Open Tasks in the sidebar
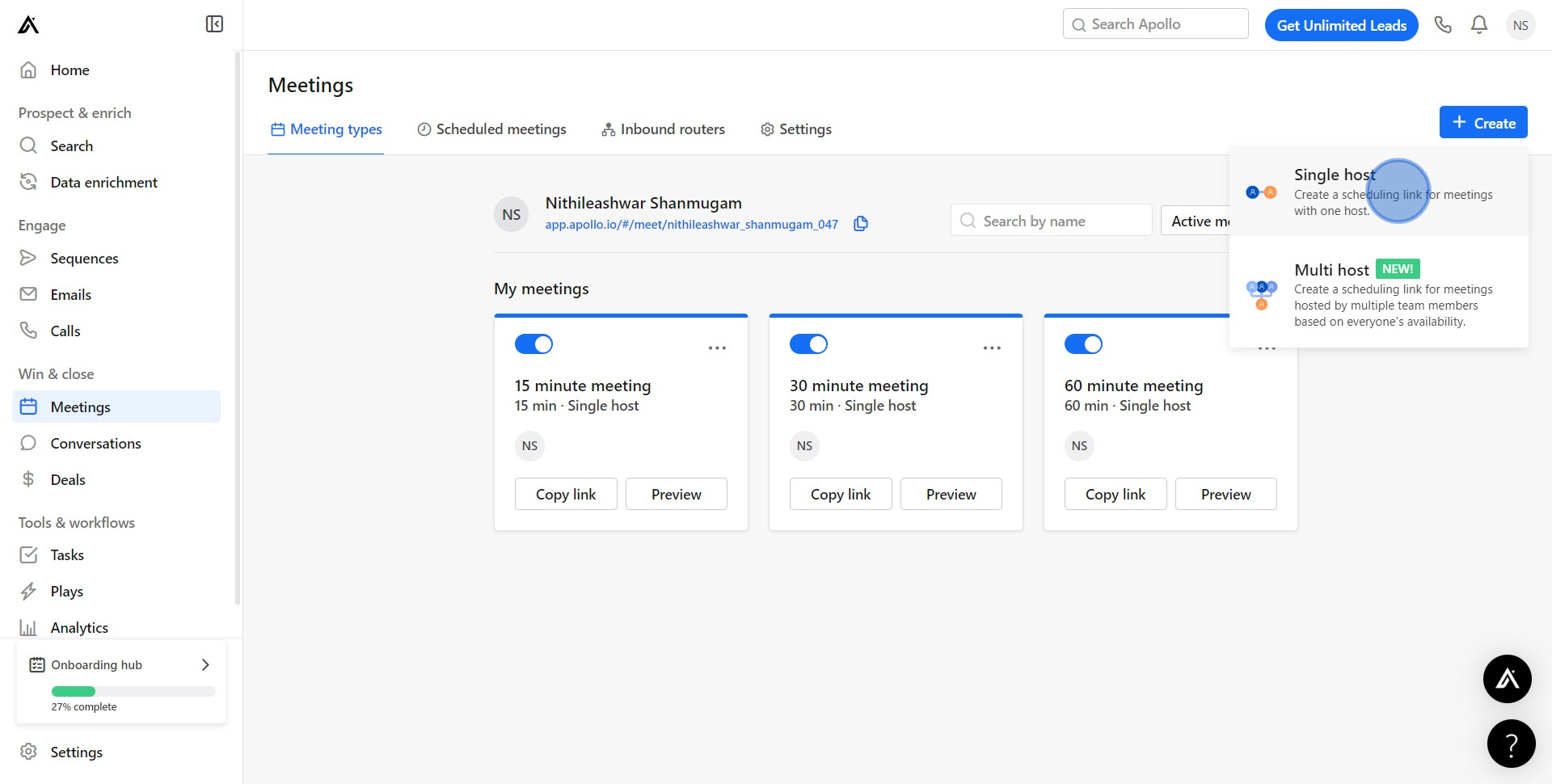Image resolution: width=1552 pixels, height=784 pixels. 116,555
